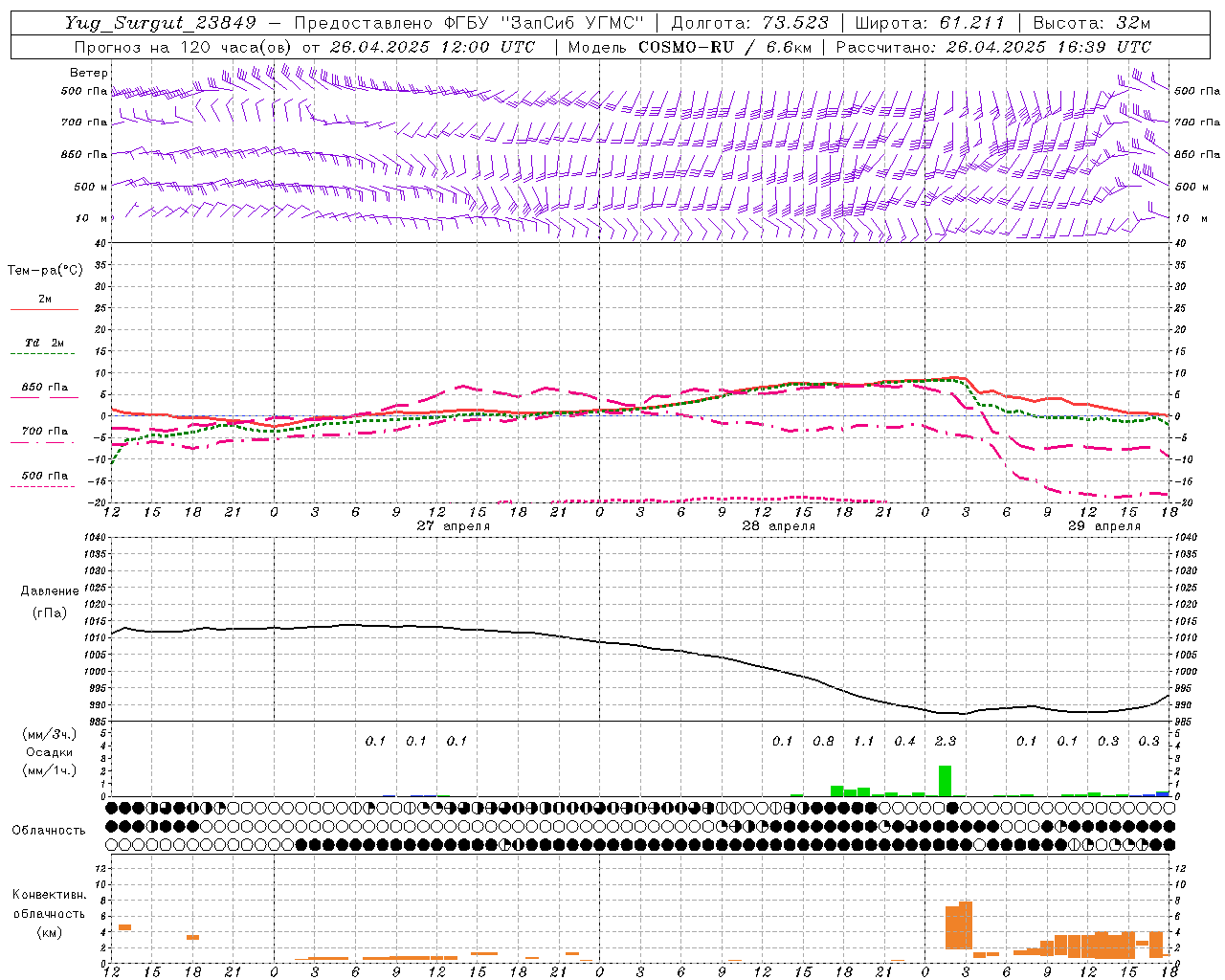The image size is (1225, 980).
Task: Click the (мм/1ч.) units label
Action: 50,770
